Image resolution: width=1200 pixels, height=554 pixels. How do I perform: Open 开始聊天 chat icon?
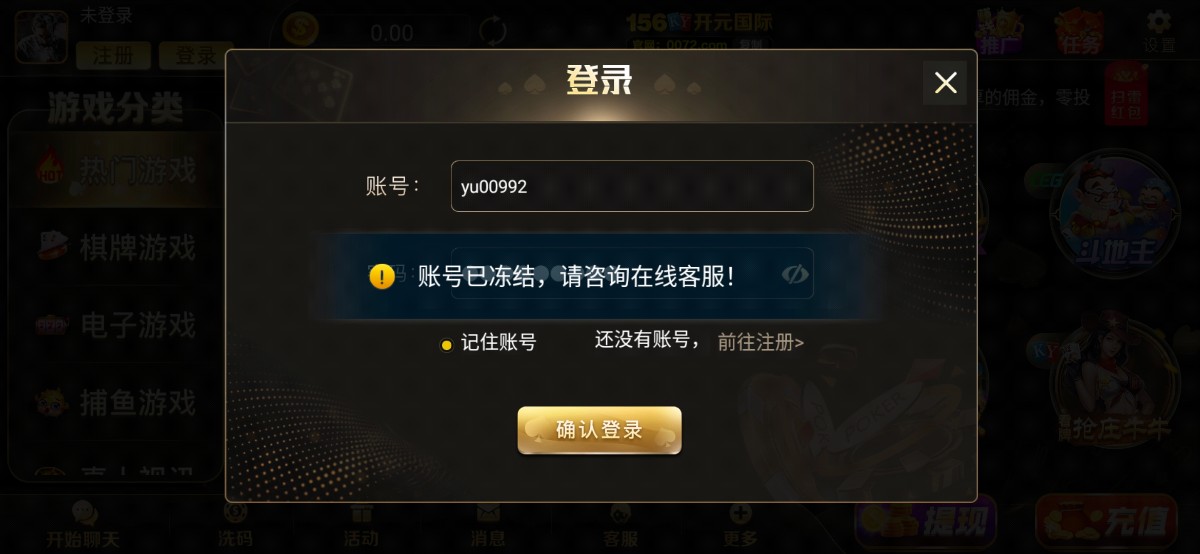point(84,526)
